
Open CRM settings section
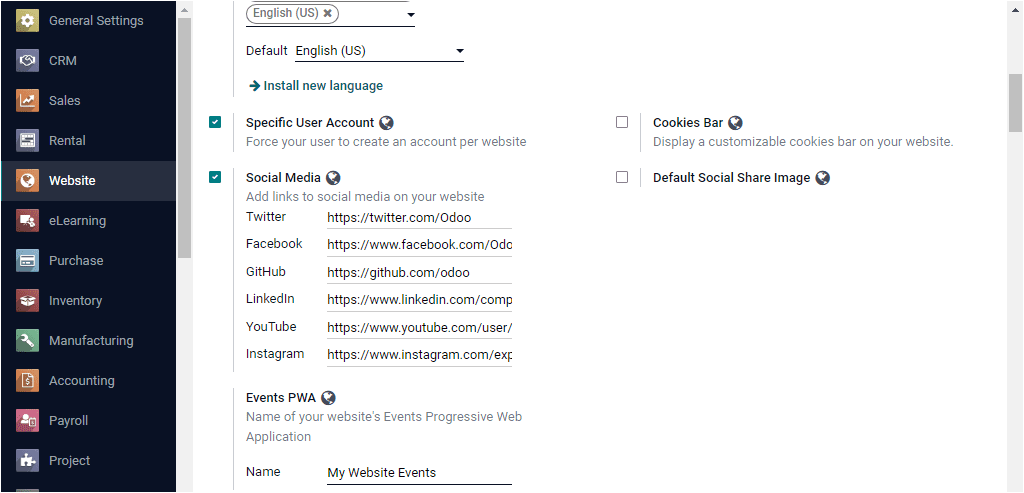click(x=88, y=61)
